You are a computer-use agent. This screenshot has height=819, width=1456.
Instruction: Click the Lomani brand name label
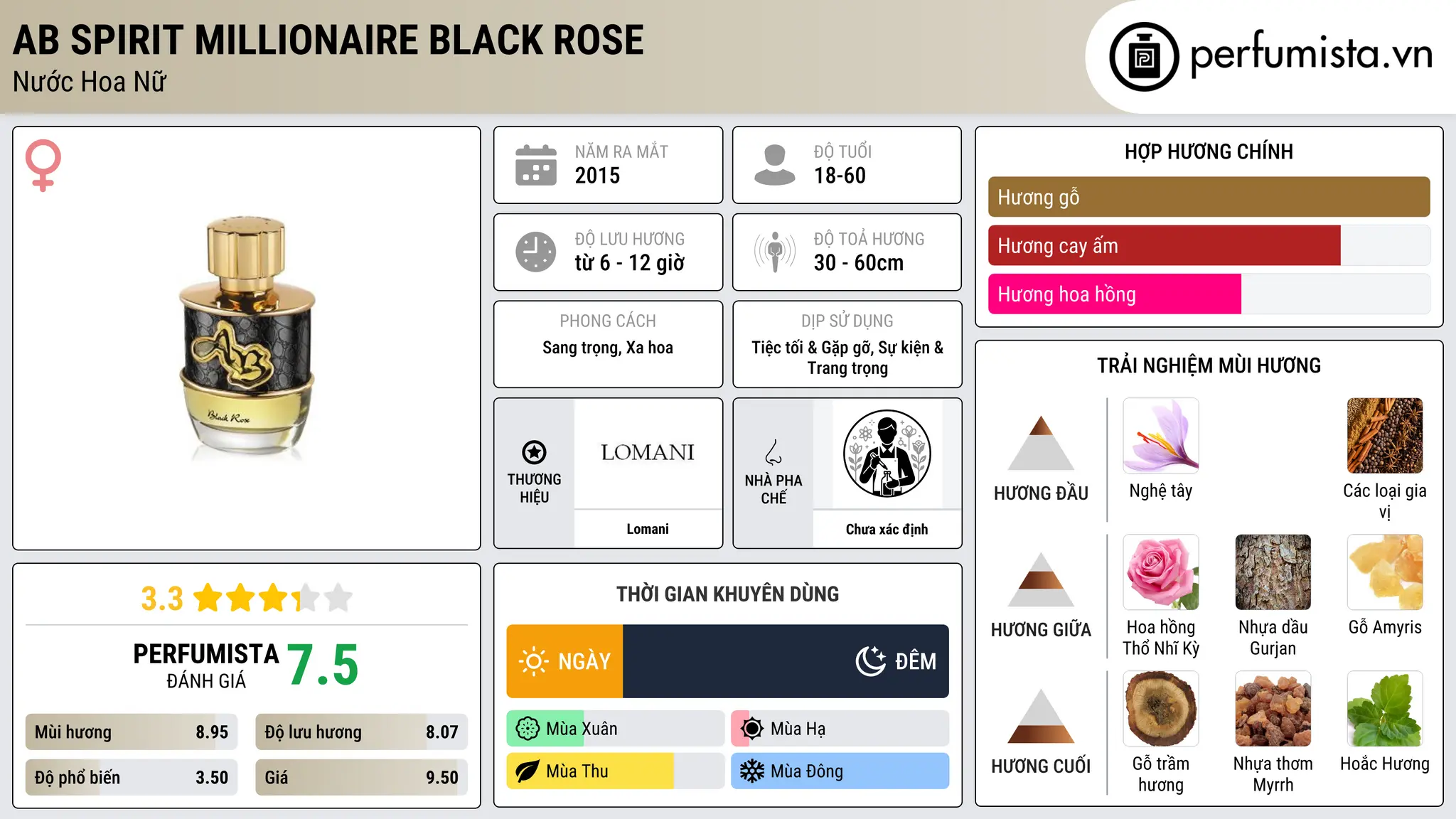point(648,529)
